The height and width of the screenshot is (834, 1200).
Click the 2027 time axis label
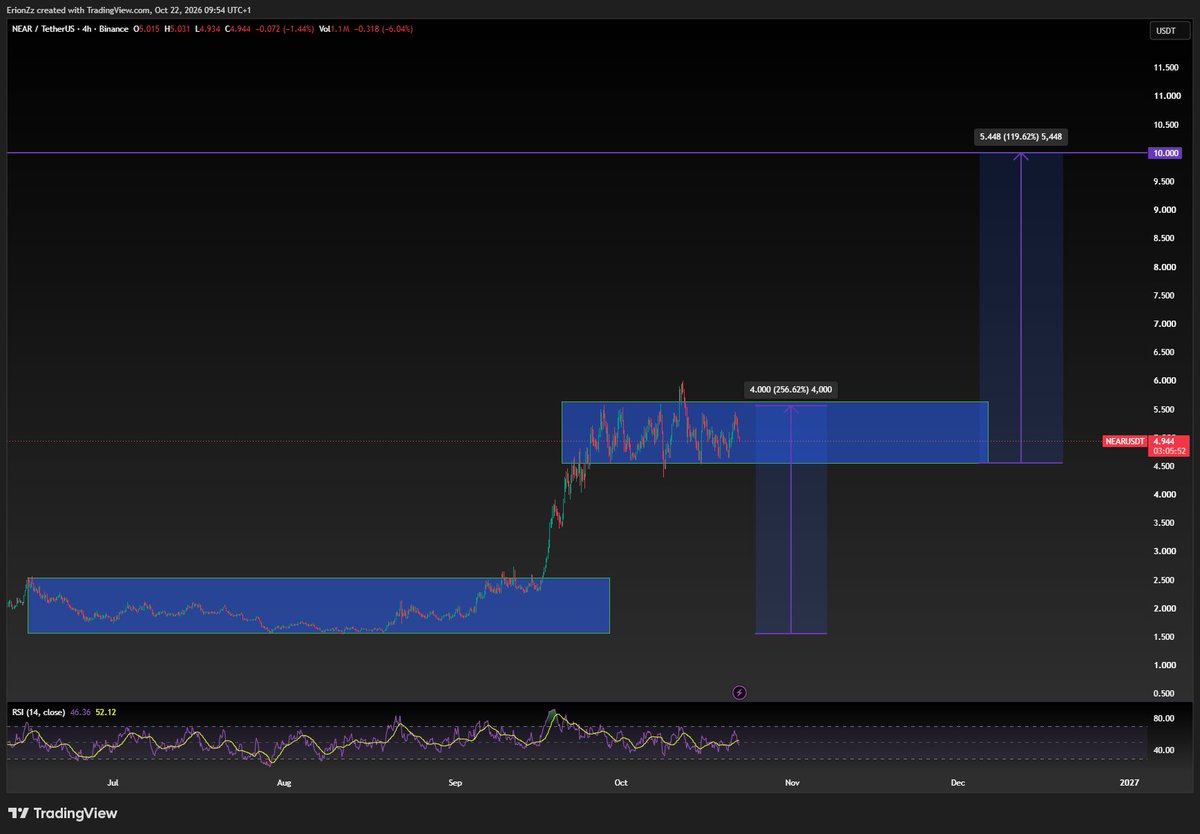[1129, 781]
